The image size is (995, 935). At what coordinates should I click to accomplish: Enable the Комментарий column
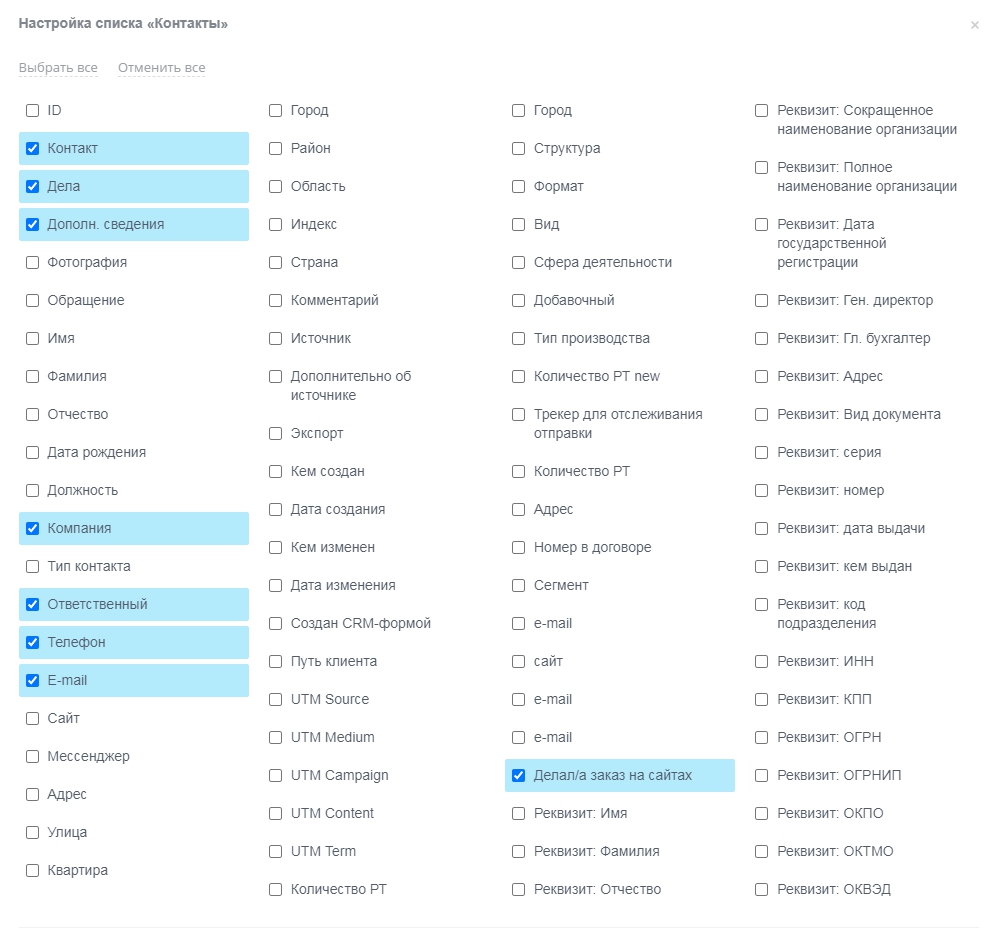275,301
